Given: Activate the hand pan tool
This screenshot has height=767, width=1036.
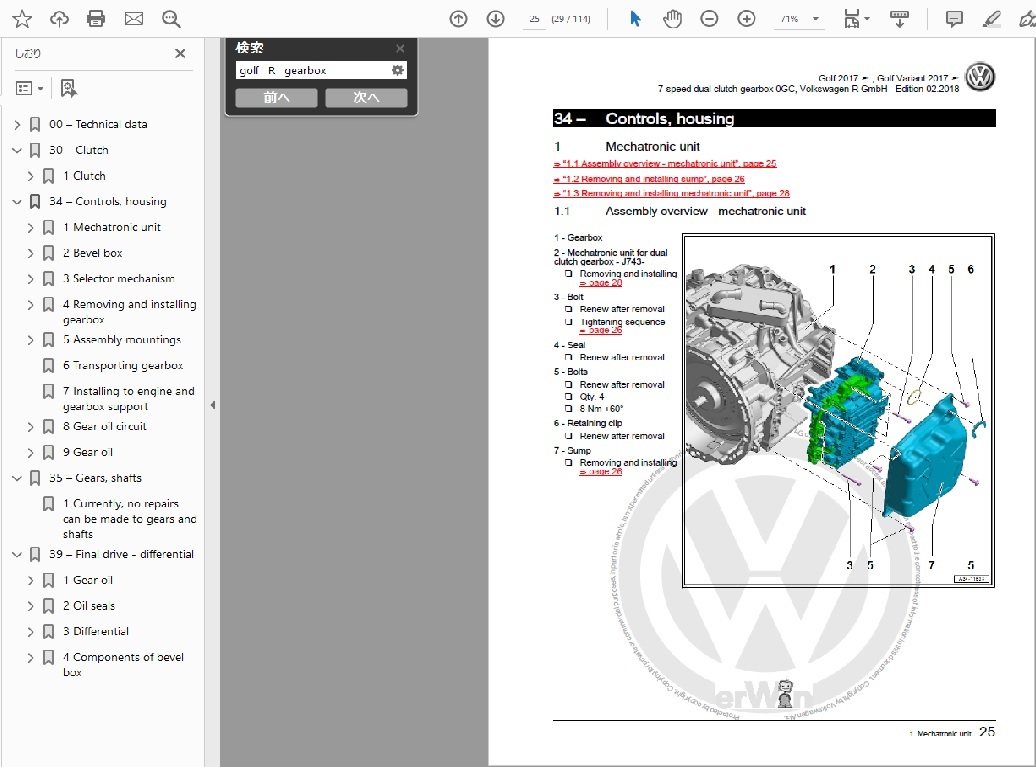Looking at the screenshot, I should click(672, 18).
